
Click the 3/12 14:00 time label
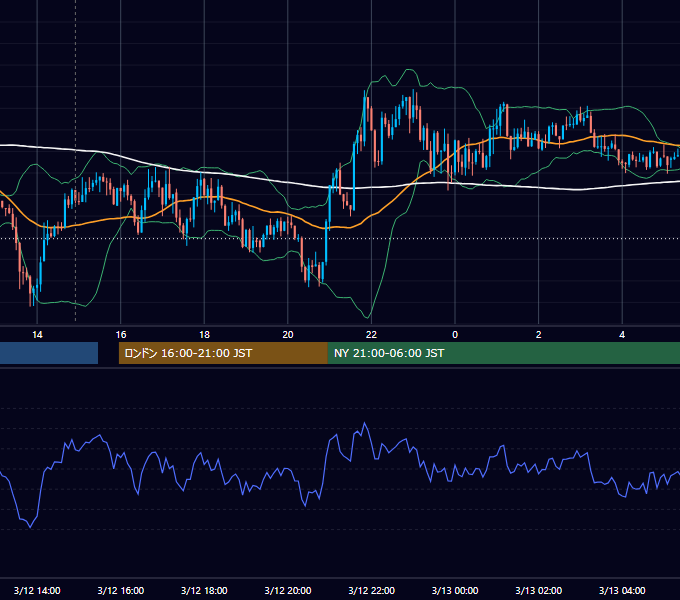pyautogui.click(x=37, y=590)
